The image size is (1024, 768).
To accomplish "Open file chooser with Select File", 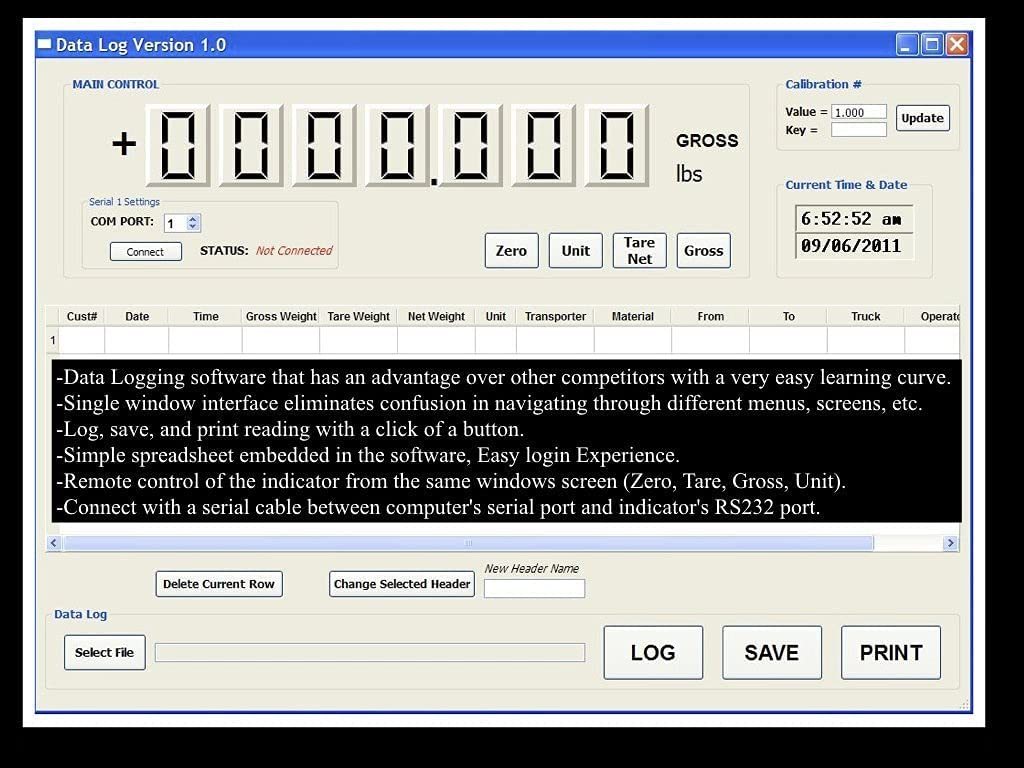I will [105, 653].
